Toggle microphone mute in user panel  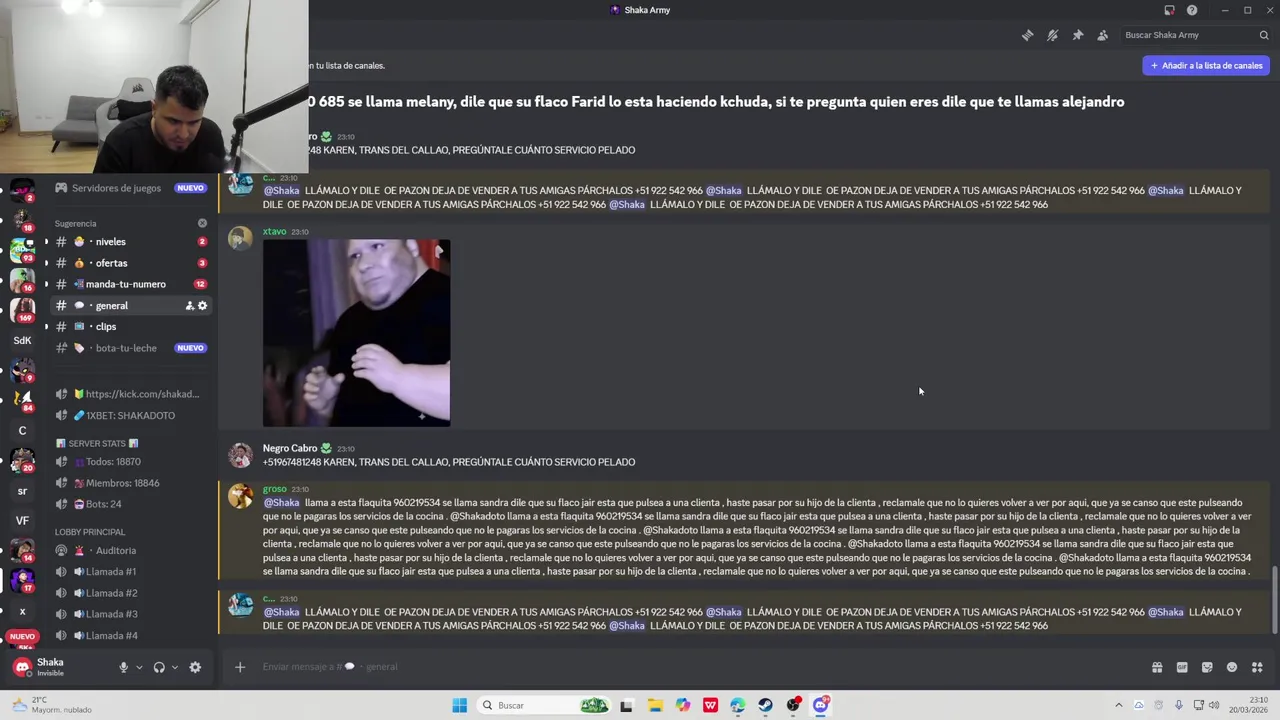124,667
